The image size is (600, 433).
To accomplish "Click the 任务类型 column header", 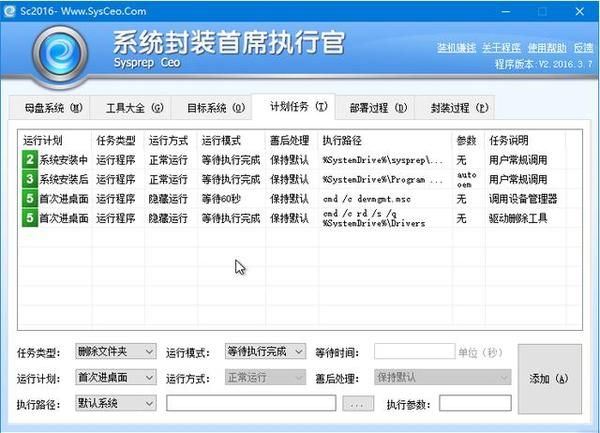I will tap(116, 140).
